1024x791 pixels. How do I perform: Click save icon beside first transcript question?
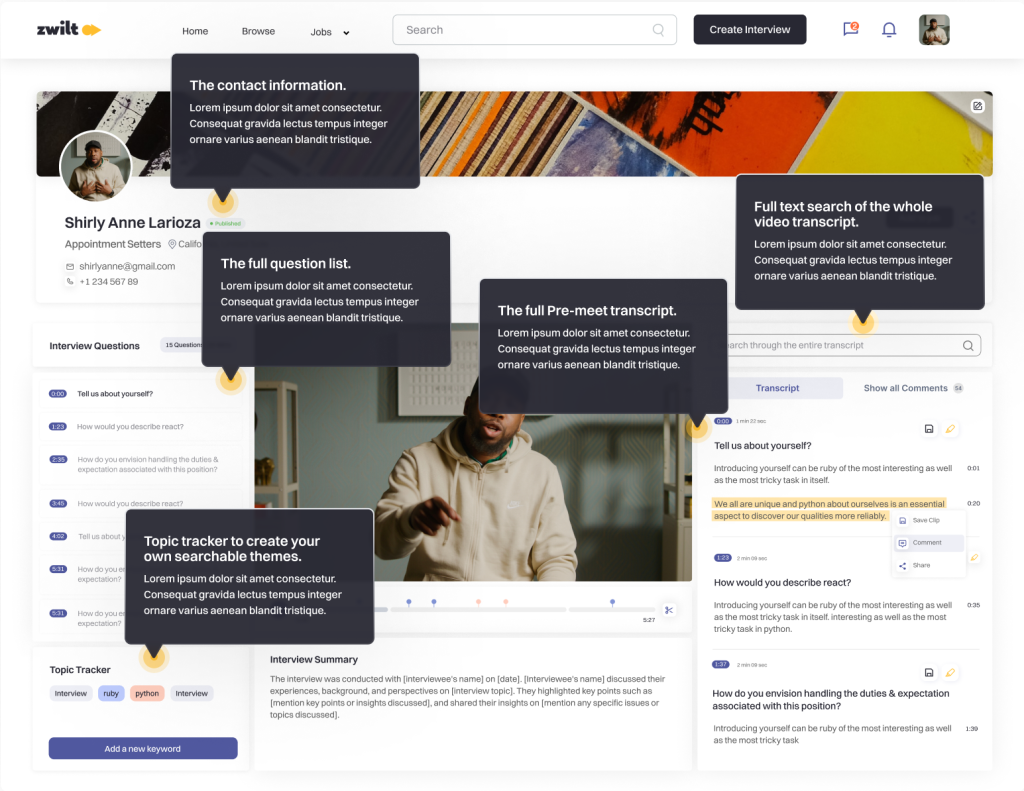[929, 429]
